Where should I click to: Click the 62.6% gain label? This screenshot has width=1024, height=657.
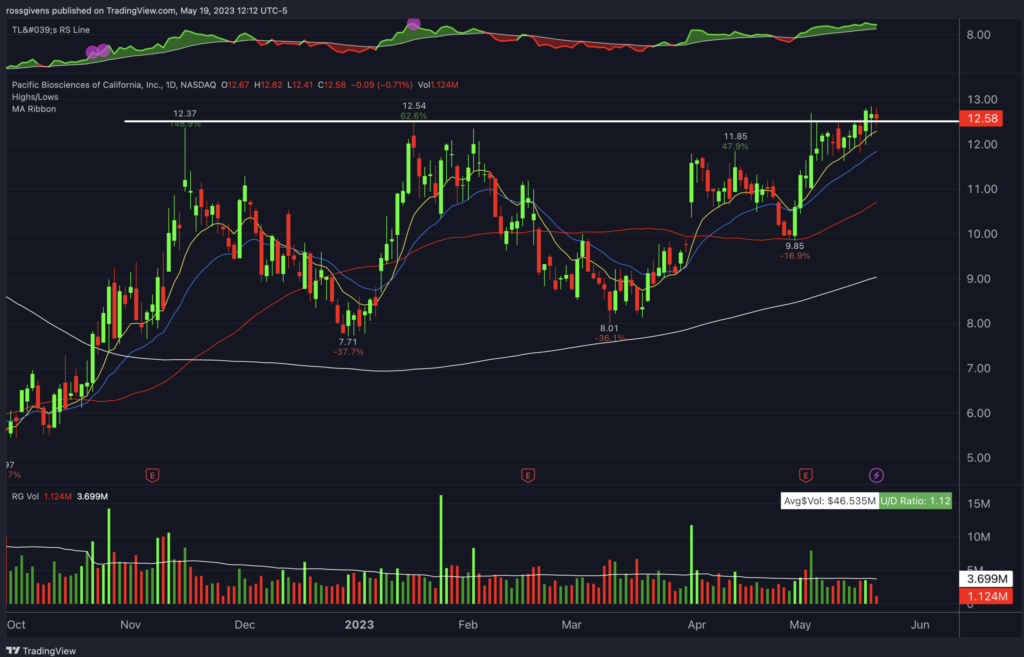[414, 116]
